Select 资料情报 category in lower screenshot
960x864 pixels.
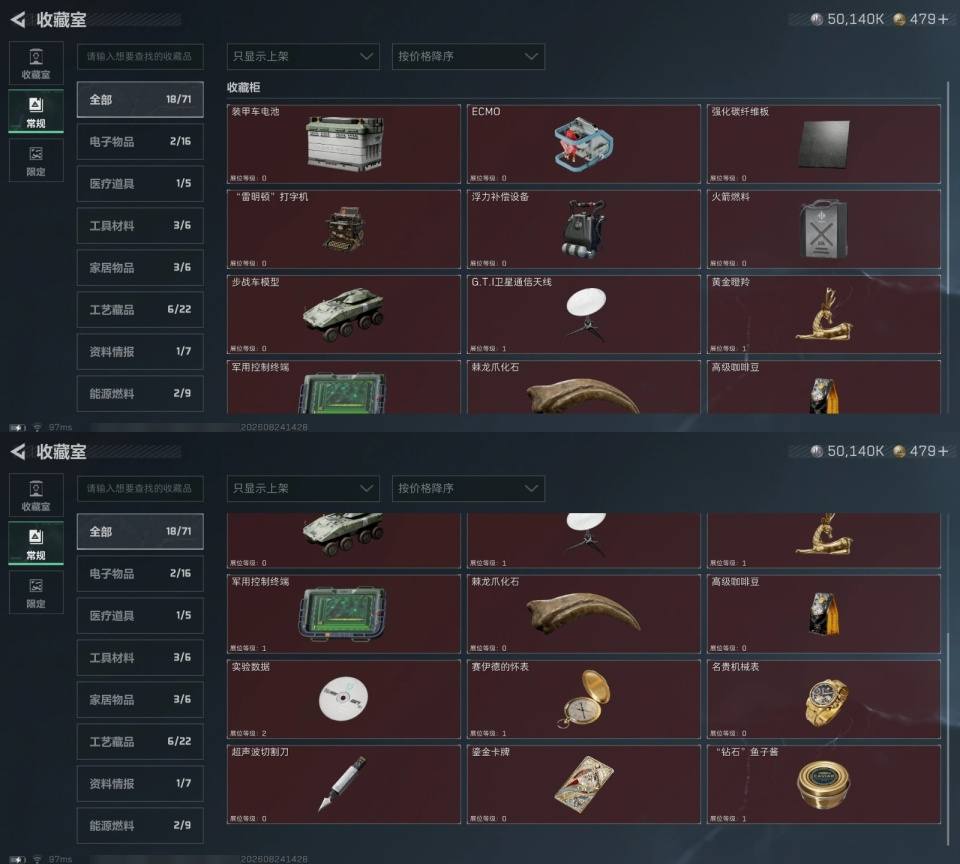(140, 784)
